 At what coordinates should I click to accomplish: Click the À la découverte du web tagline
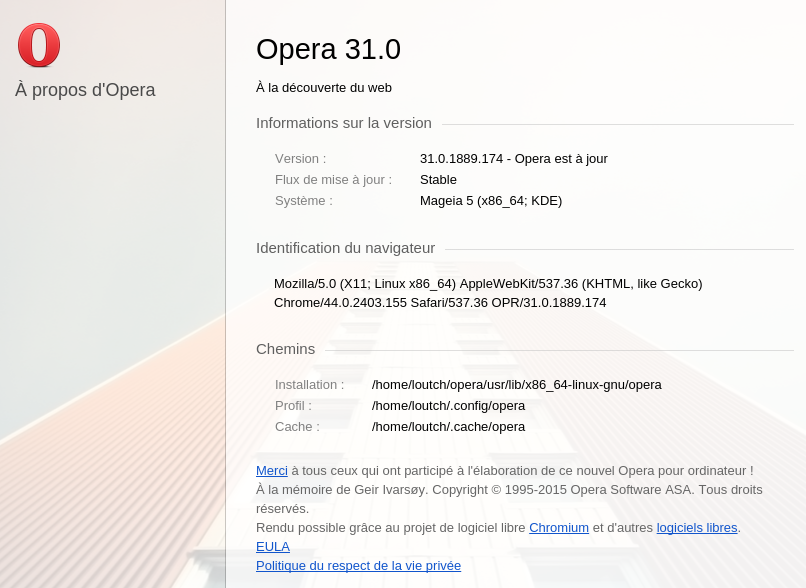[x=324, y=88]
